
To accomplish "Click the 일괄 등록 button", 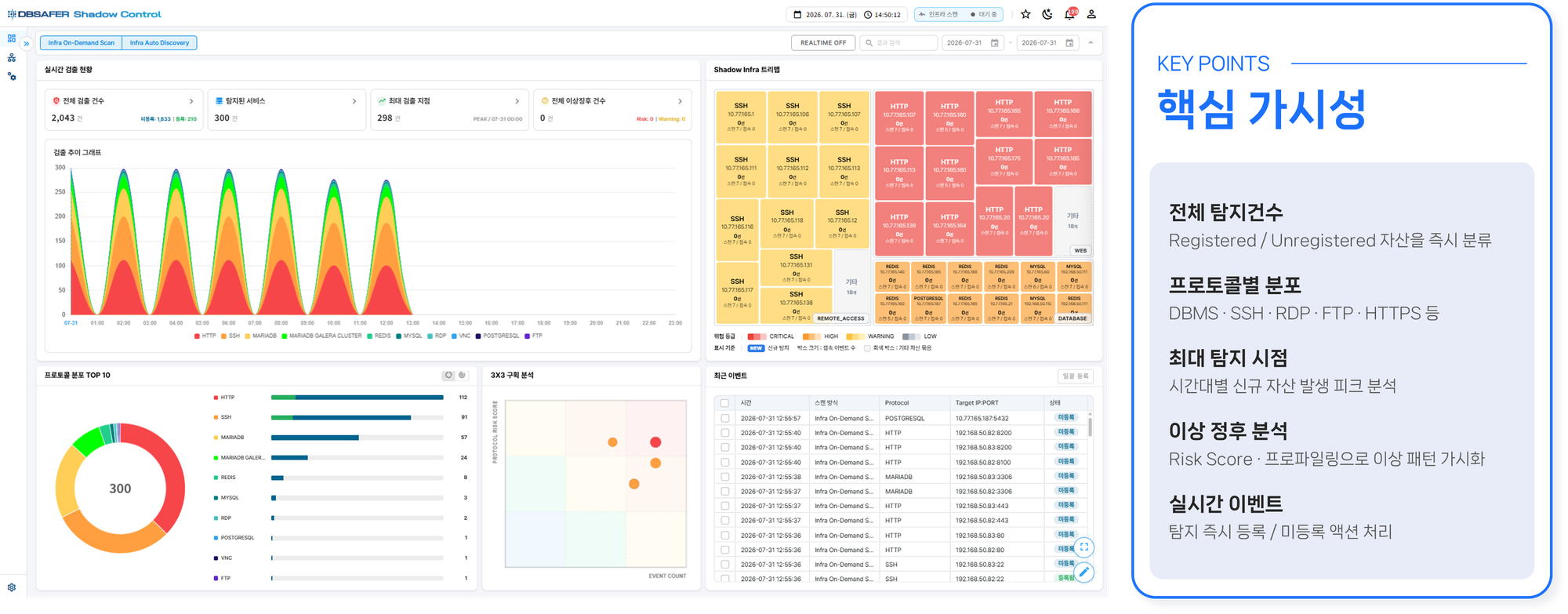I will click(1076, 376).
